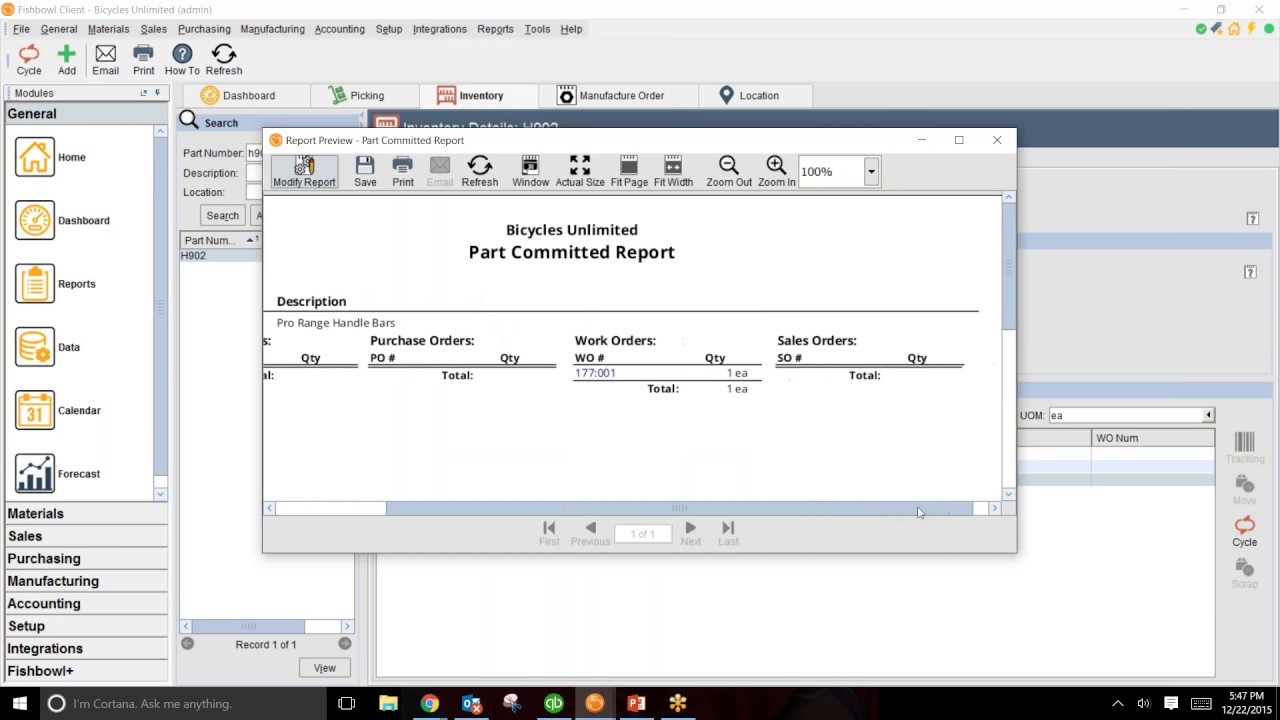The width and height of the screenshot is (1280, 720).
Task: Print the report from preview toolbar
Action: click(x=403, y=171)
